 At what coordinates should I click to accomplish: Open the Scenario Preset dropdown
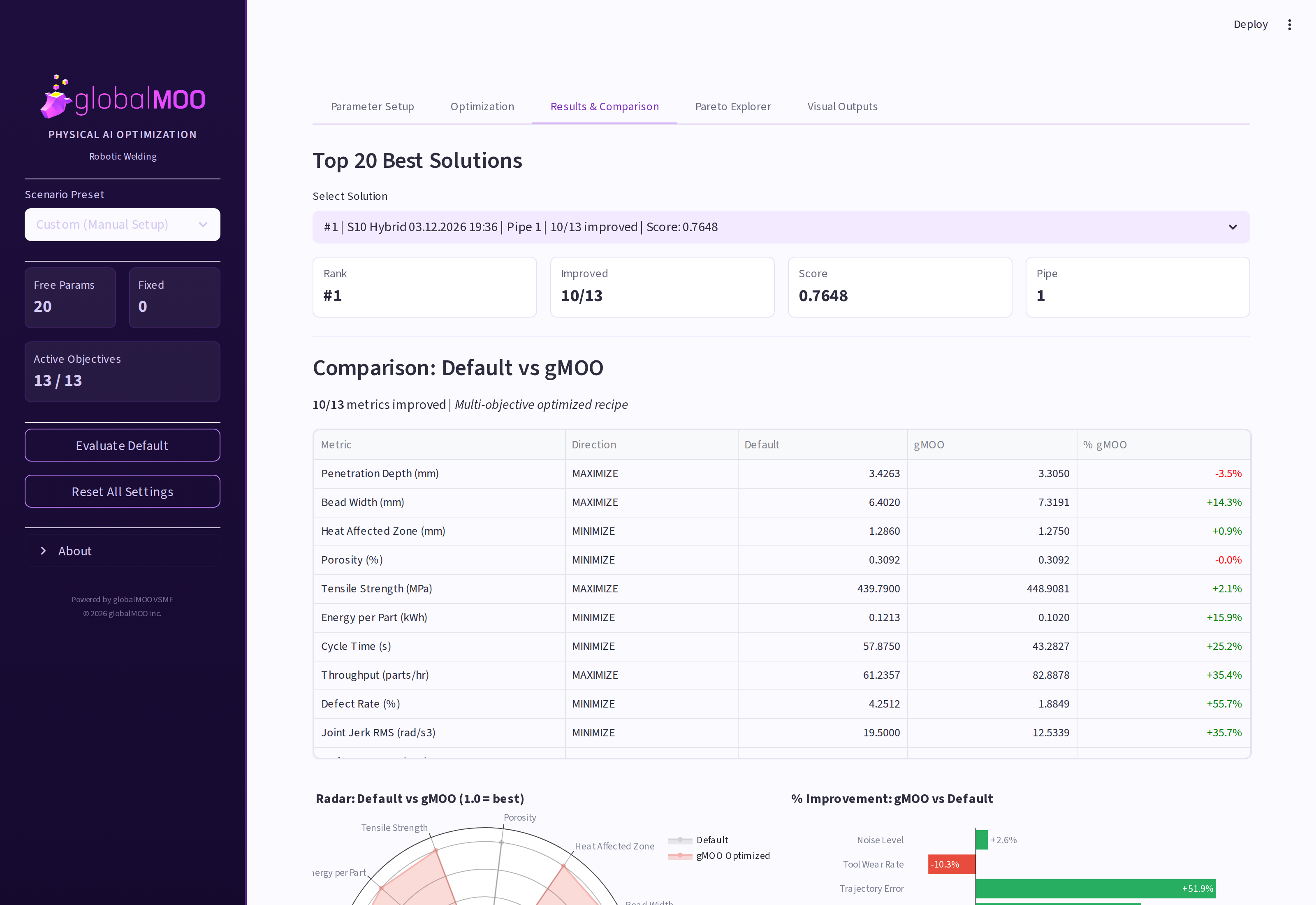point(123,225)
